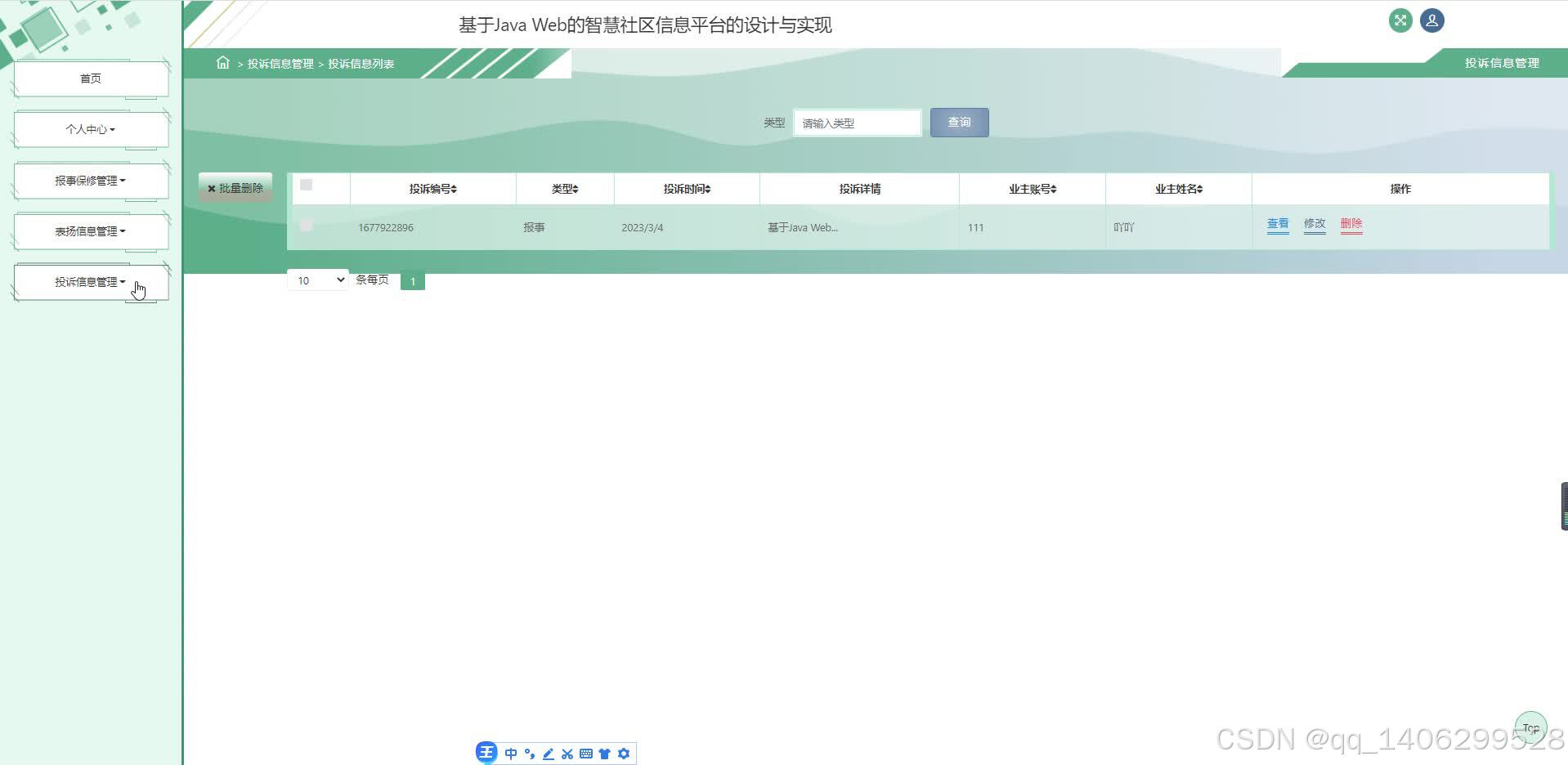Click the 请输入类型 input field
This screenshot has height=765, width=1568.
pyautogui.click(x=857, y=122)
